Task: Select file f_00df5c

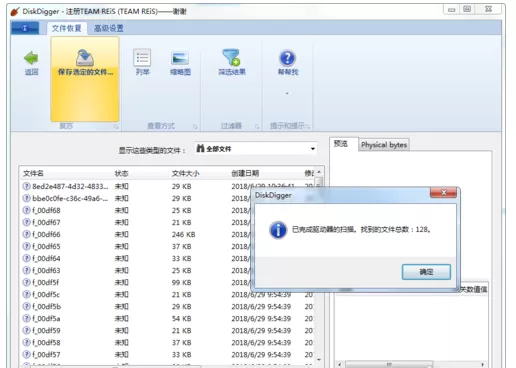Action: click(46, 294)
